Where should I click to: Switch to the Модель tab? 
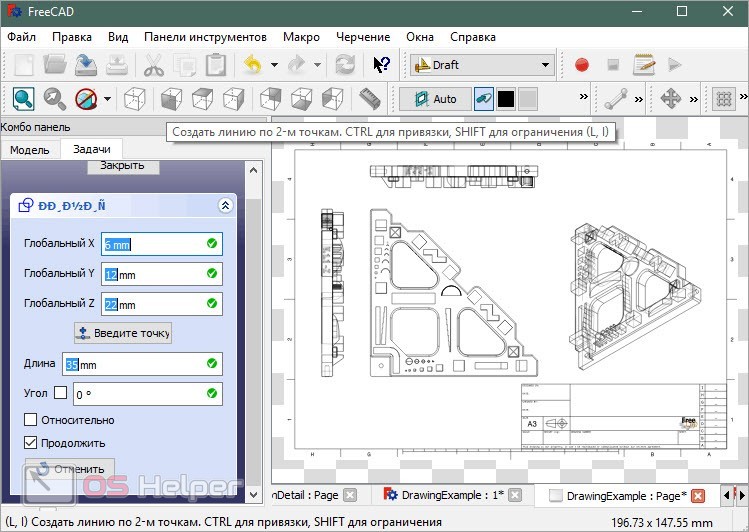[x=30, y=150]
